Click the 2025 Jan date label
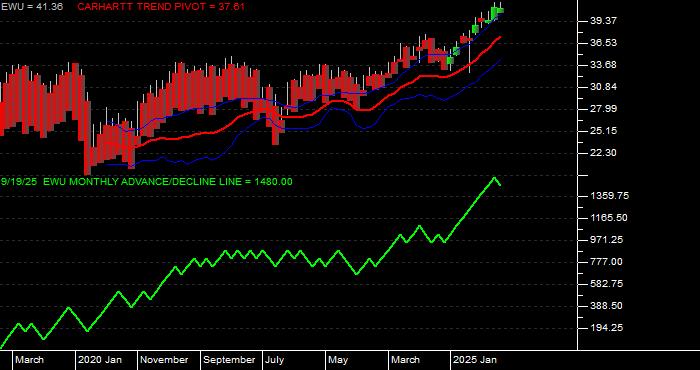Image resolution: width=700 pixels, height=370 pixels. [x=475, y=360]
